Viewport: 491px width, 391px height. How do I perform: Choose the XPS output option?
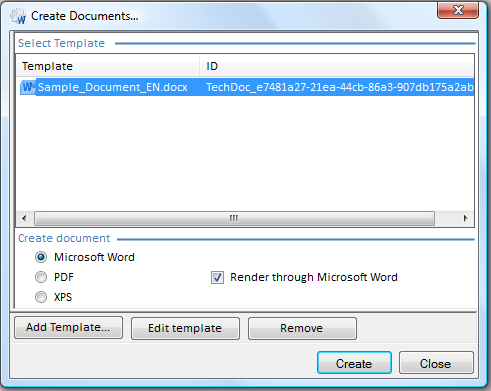(x=41, y=297)
